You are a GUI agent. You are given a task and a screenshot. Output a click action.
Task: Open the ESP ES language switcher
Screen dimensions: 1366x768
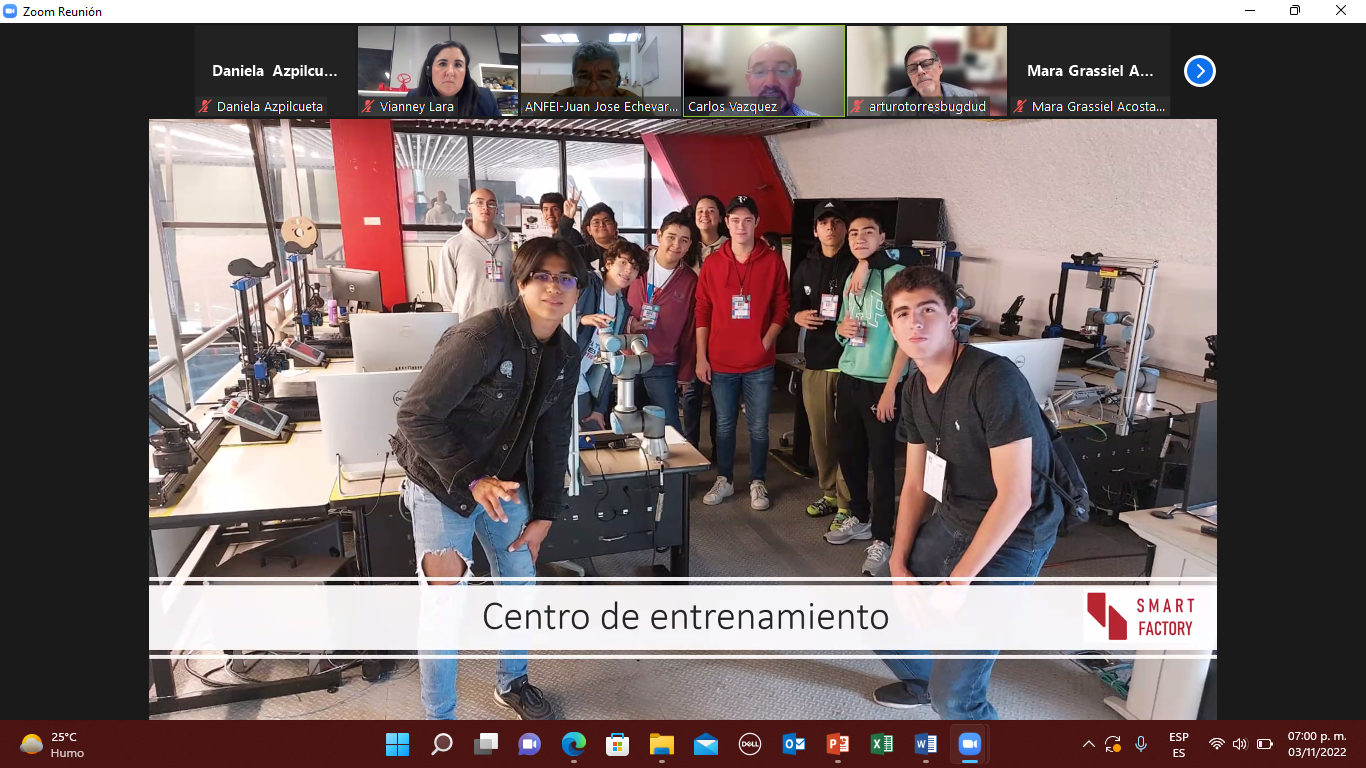coord(1179,744)
